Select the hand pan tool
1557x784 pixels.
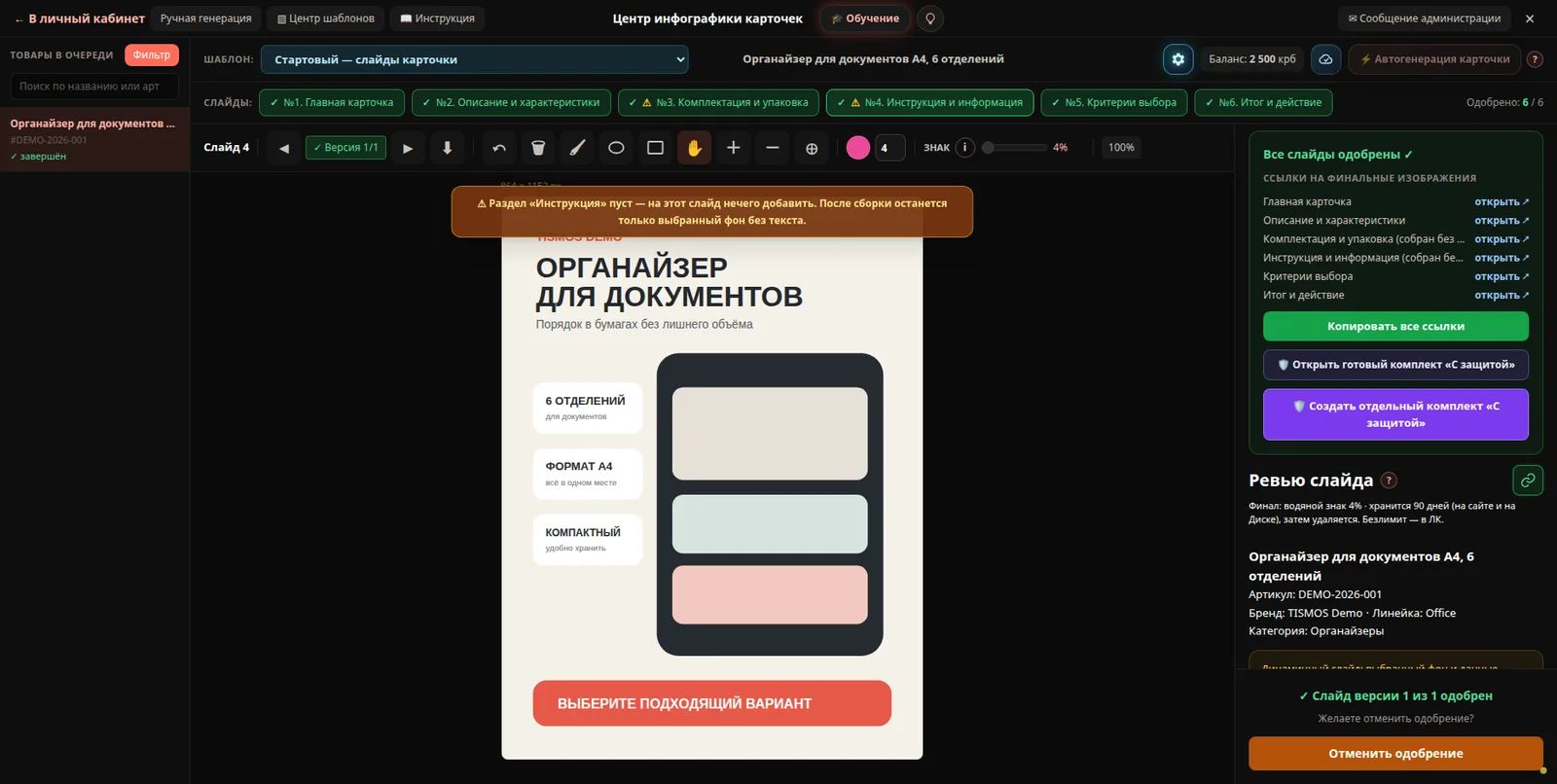click(x=694, y=148)
